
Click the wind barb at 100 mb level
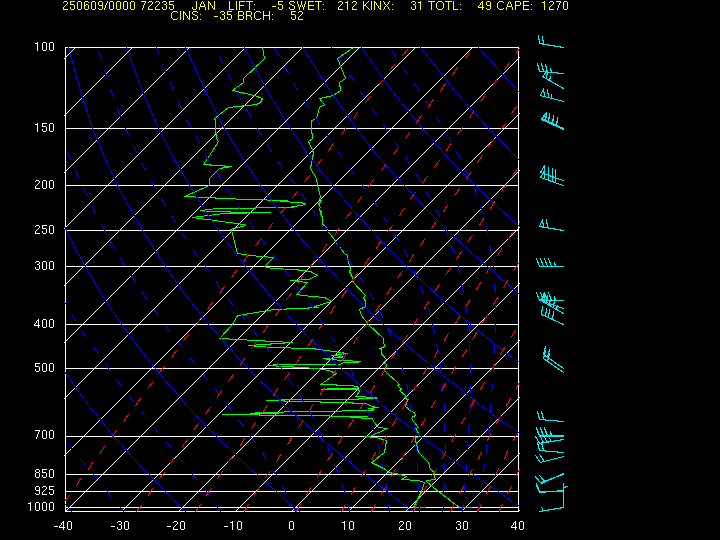(551, 42)
